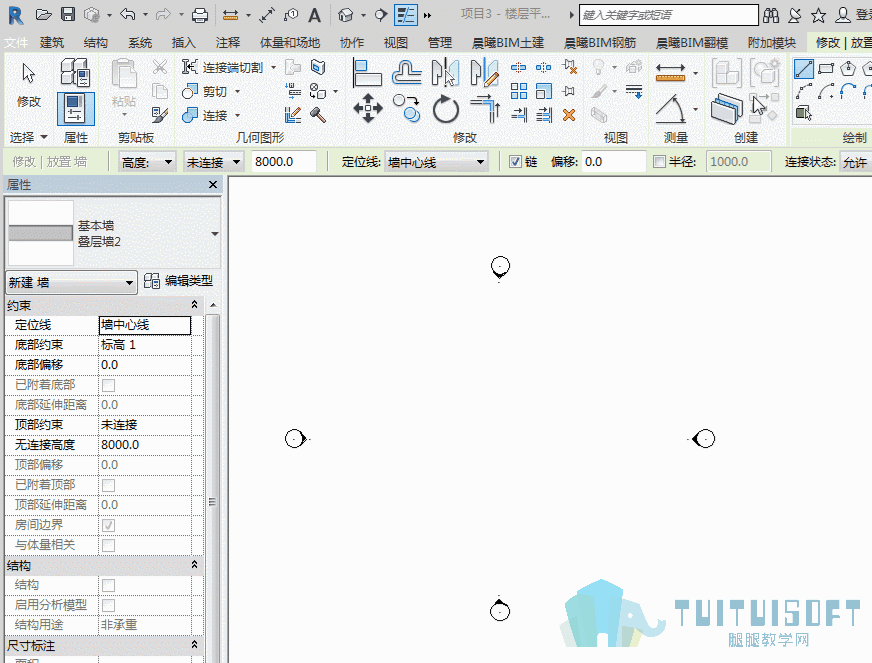This screenshot has height=663, width=872.
Task: Activate the Rotate tool
Action: pyautogui.click(x=445, y=108)
